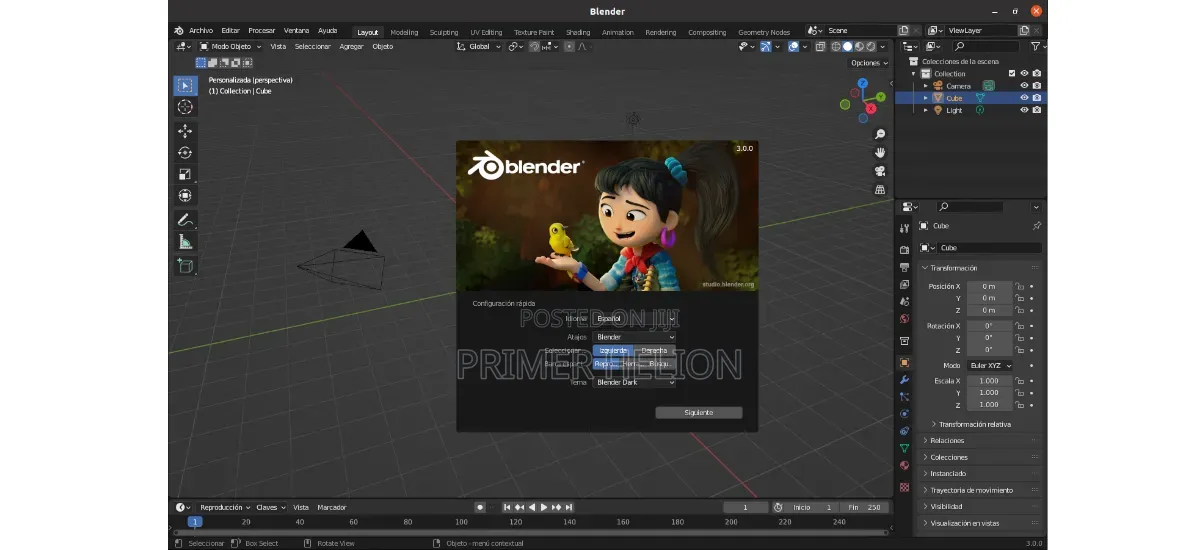Open the Opciones dropdown in viewport
Image resolution: width=1200 pixels, height=550 pixels.
[869, 63]
